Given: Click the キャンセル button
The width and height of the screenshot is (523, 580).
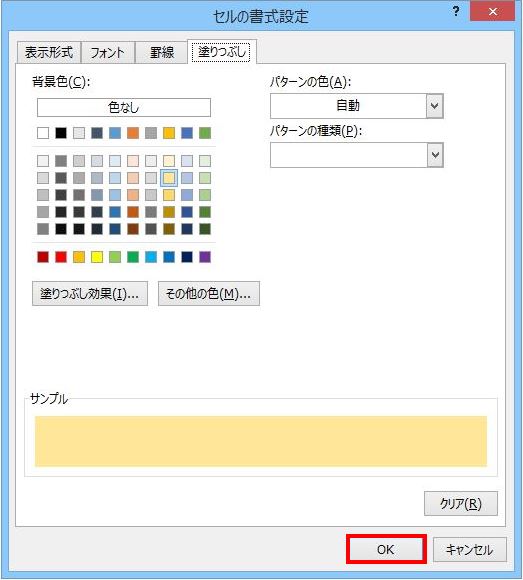Looking at the screenshot, I should 469,550.
